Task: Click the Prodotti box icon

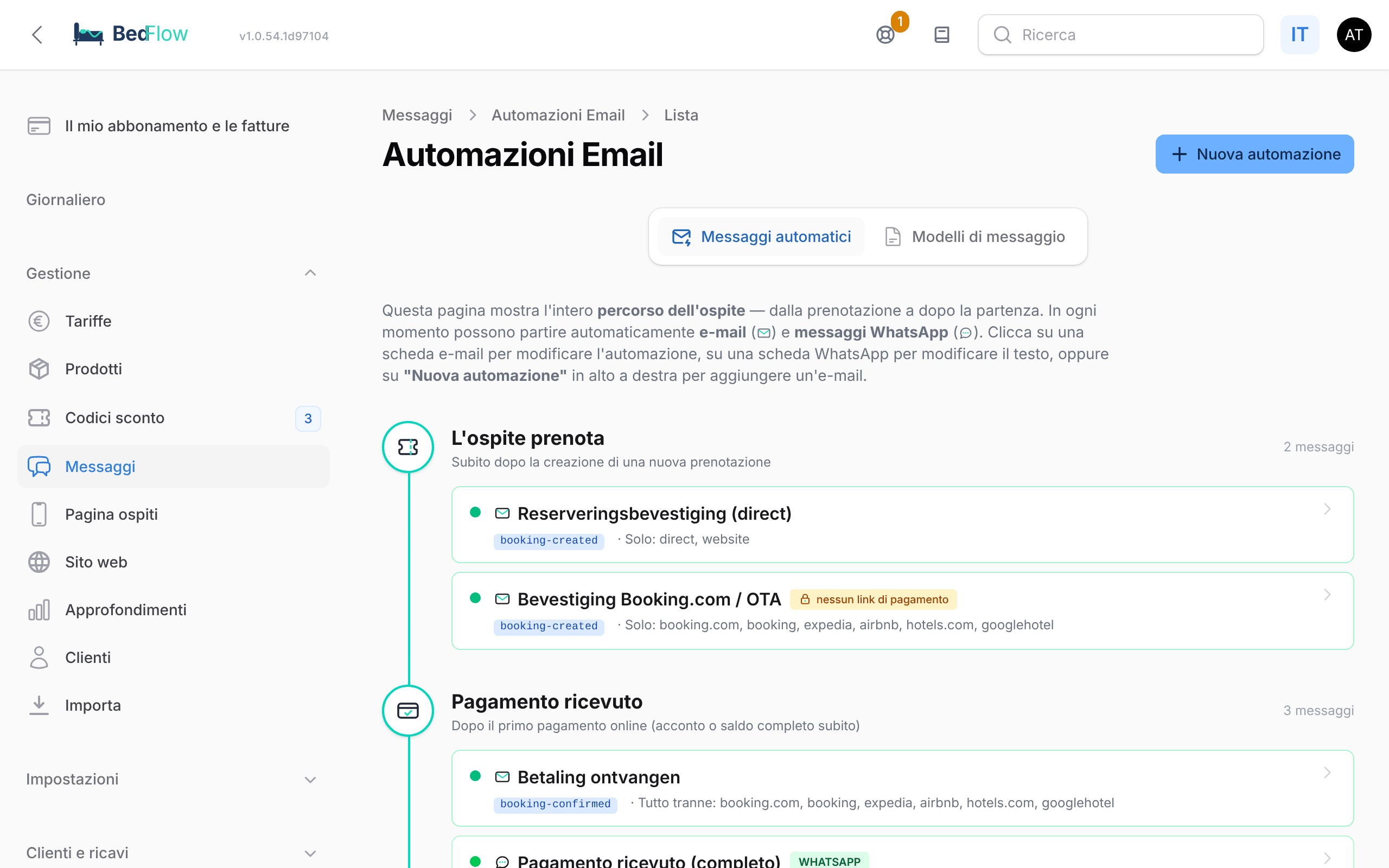Action: [39, 368]
